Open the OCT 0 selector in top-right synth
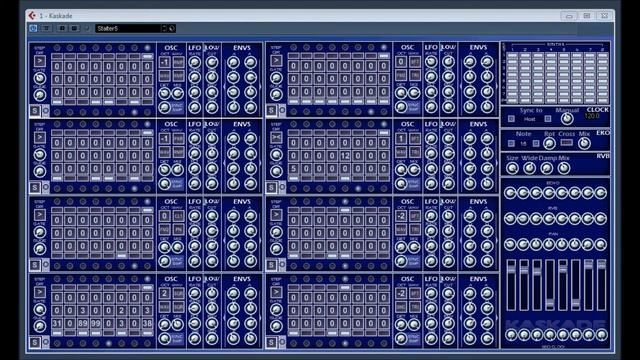Image resolution: width=640 pixels, height=360 pixels. 401,62
